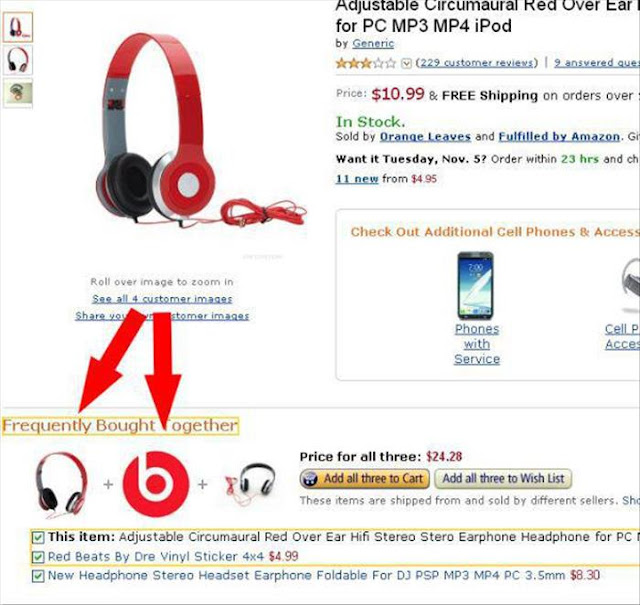Select the third product thumbnail
Screen dimensions: 640x605
(18, 93)
